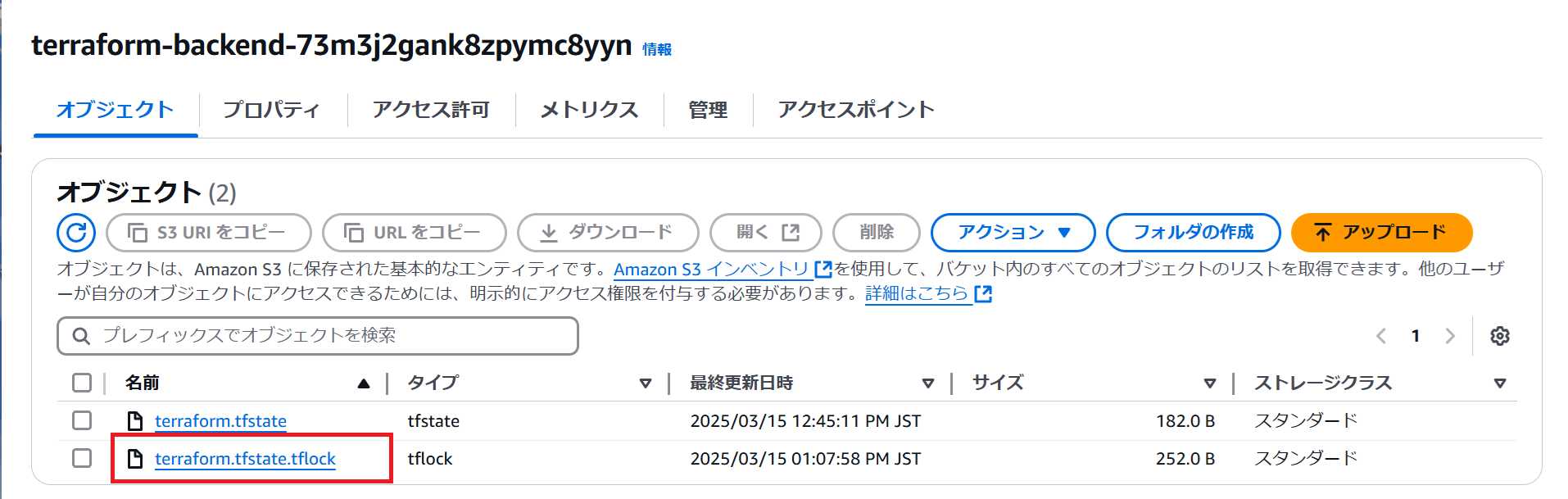This screenshot has width=1568, height=499.
Task: Open the アクション dropdown menu
Action: (1013, 233)
